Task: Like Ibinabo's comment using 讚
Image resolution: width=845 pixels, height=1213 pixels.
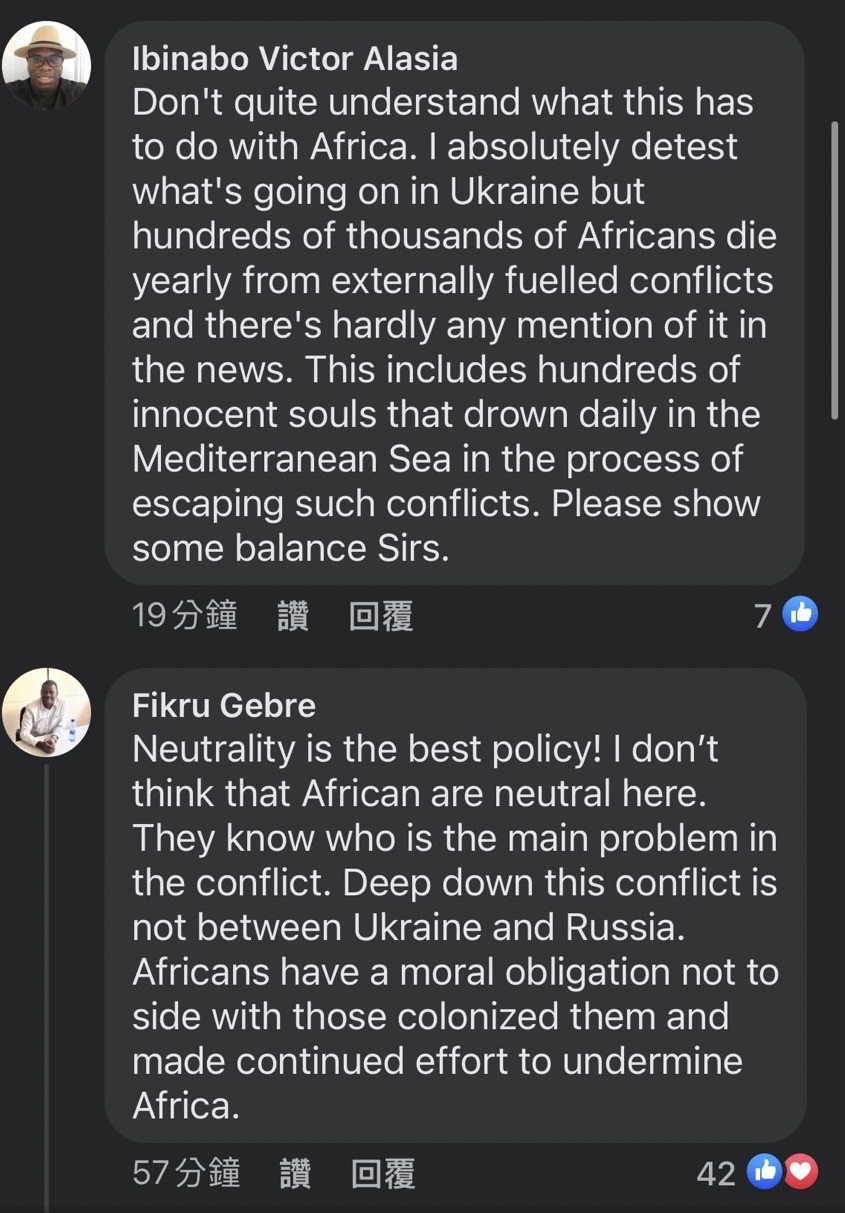Action: click(293, 615)
